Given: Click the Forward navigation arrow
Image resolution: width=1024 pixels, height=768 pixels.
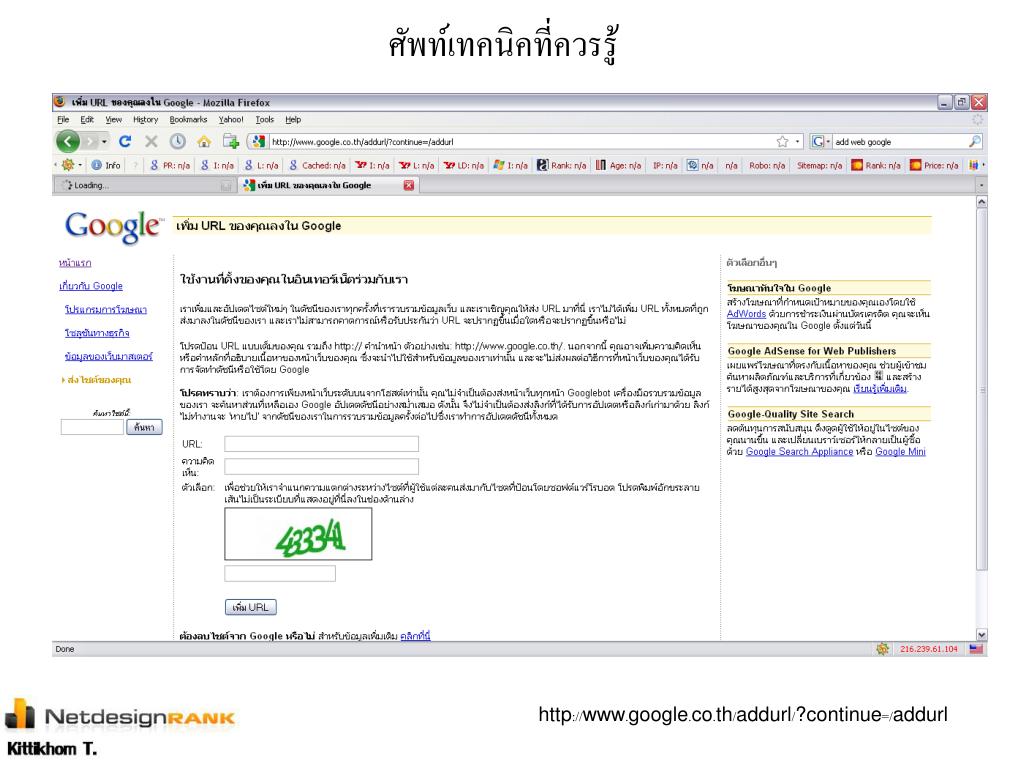Looking at the screenshot, I should pyautogui.click(x=91, y=141).
